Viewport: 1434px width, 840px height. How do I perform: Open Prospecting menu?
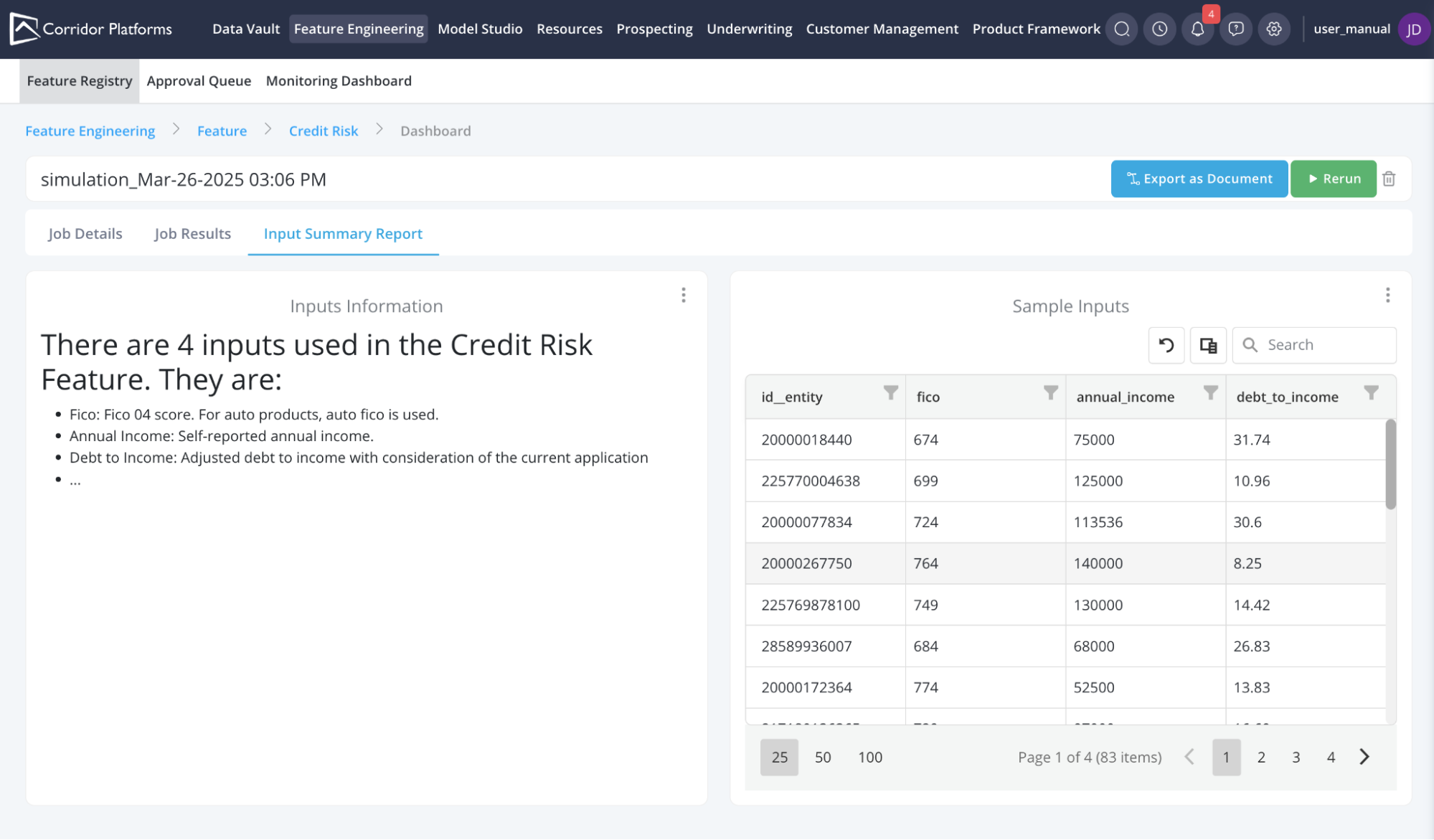(x=654, y=29)
